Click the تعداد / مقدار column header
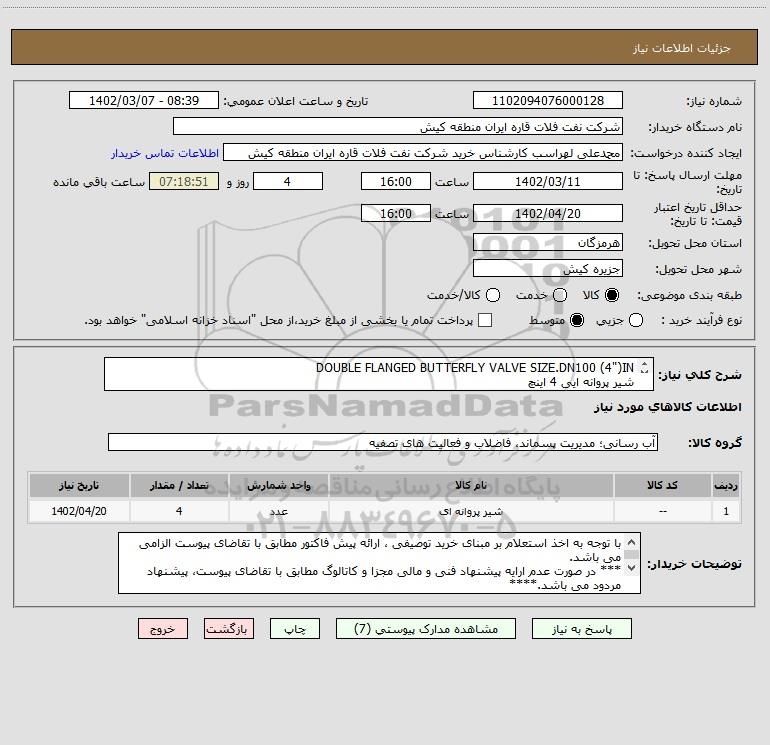 click(x=179, y=485)
